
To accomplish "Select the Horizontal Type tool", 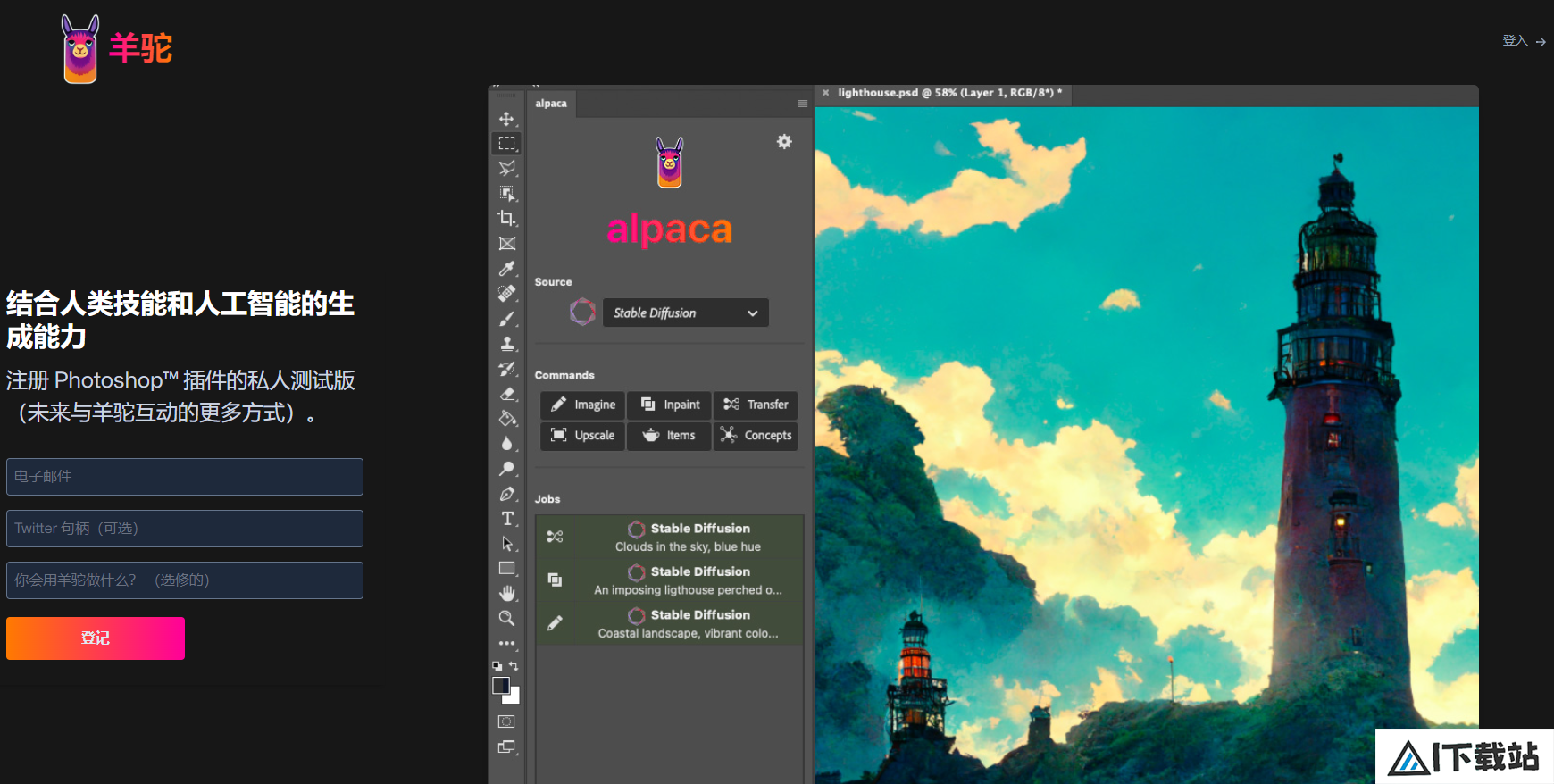I will (x=506, y=518).
